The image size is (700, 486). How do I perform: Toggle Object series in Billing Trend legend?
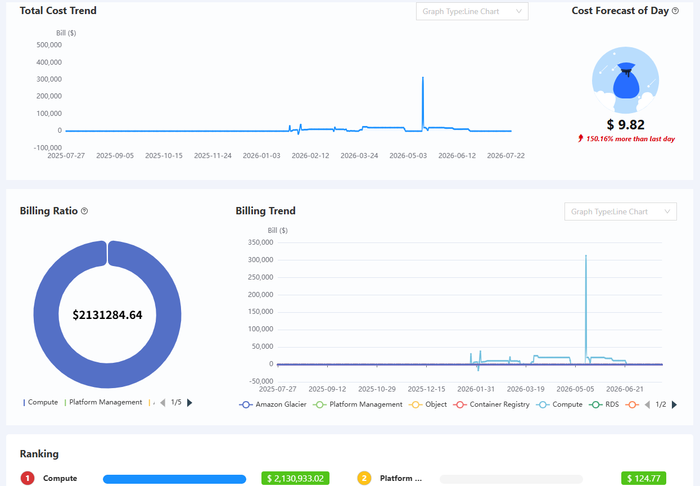[x=428, y=405]
